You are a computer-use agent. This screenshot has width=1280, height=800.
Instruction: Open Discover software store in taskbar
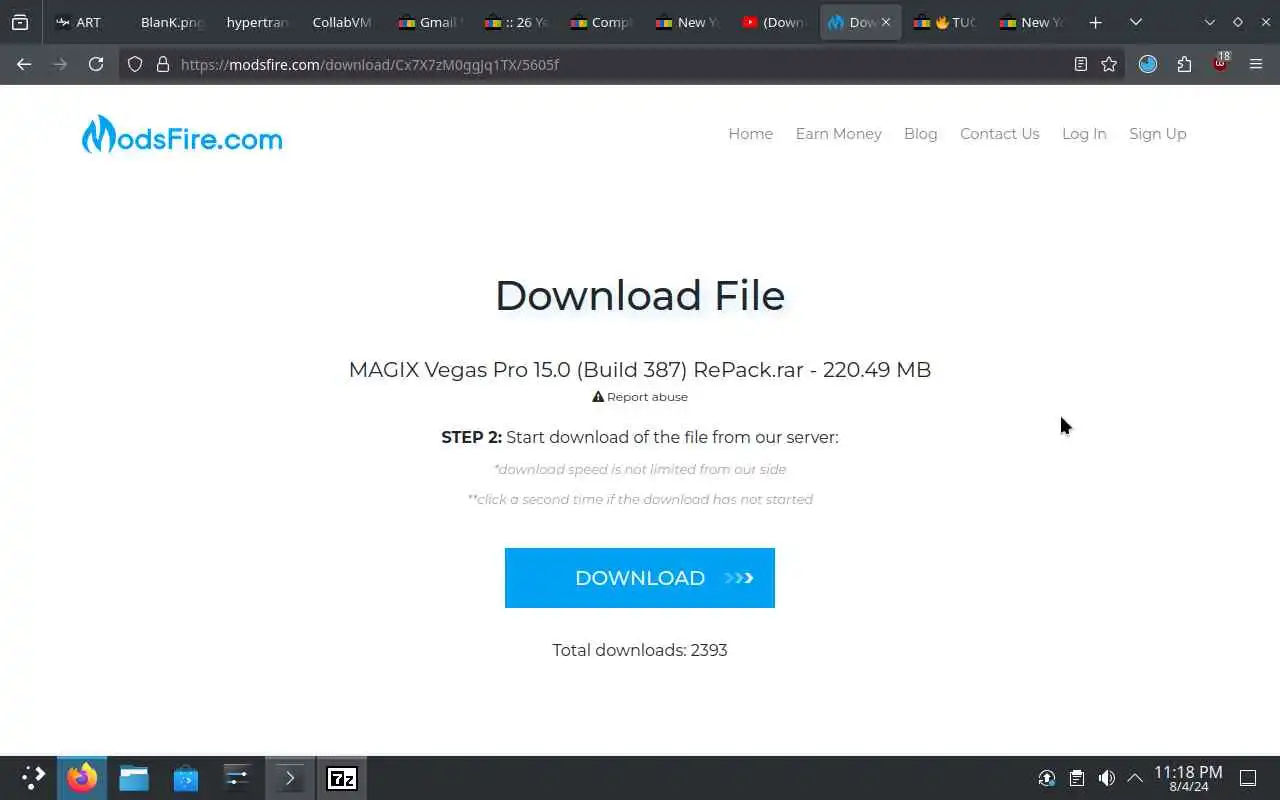pos(186,778)
